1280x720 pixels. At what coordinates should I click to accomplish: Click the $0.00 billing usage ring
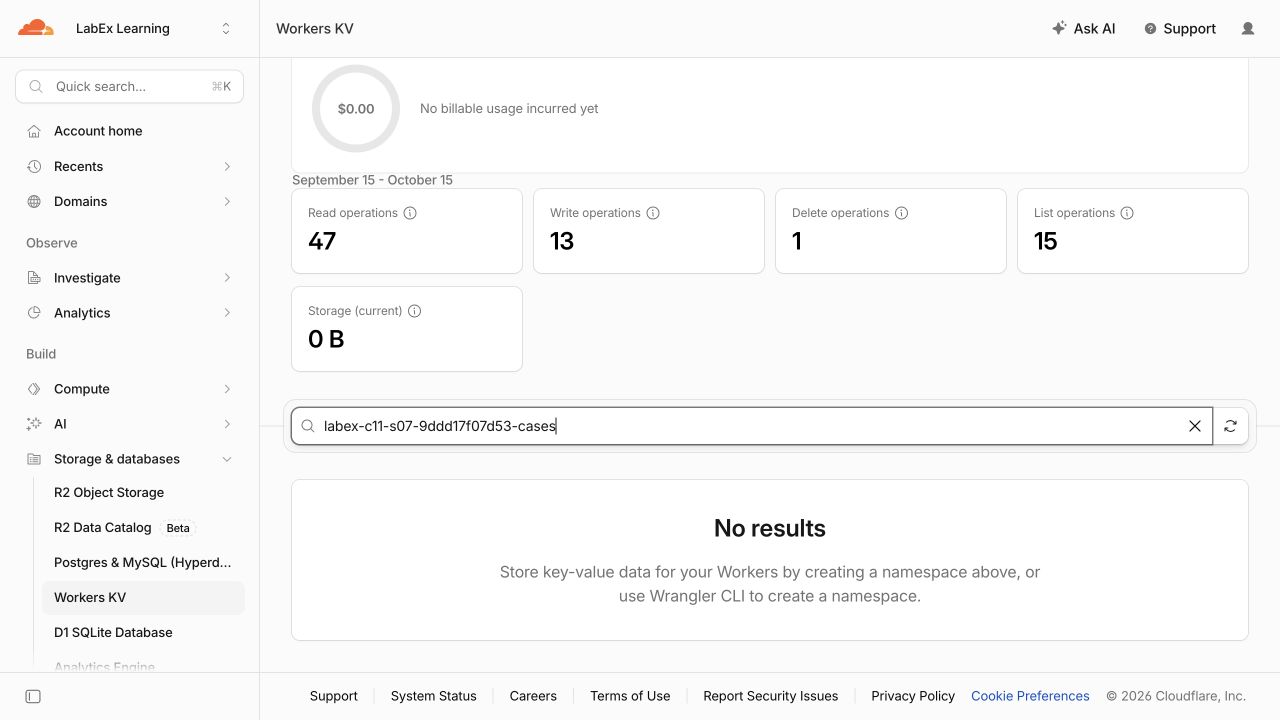pyautogui.click(x=356, y=109)
